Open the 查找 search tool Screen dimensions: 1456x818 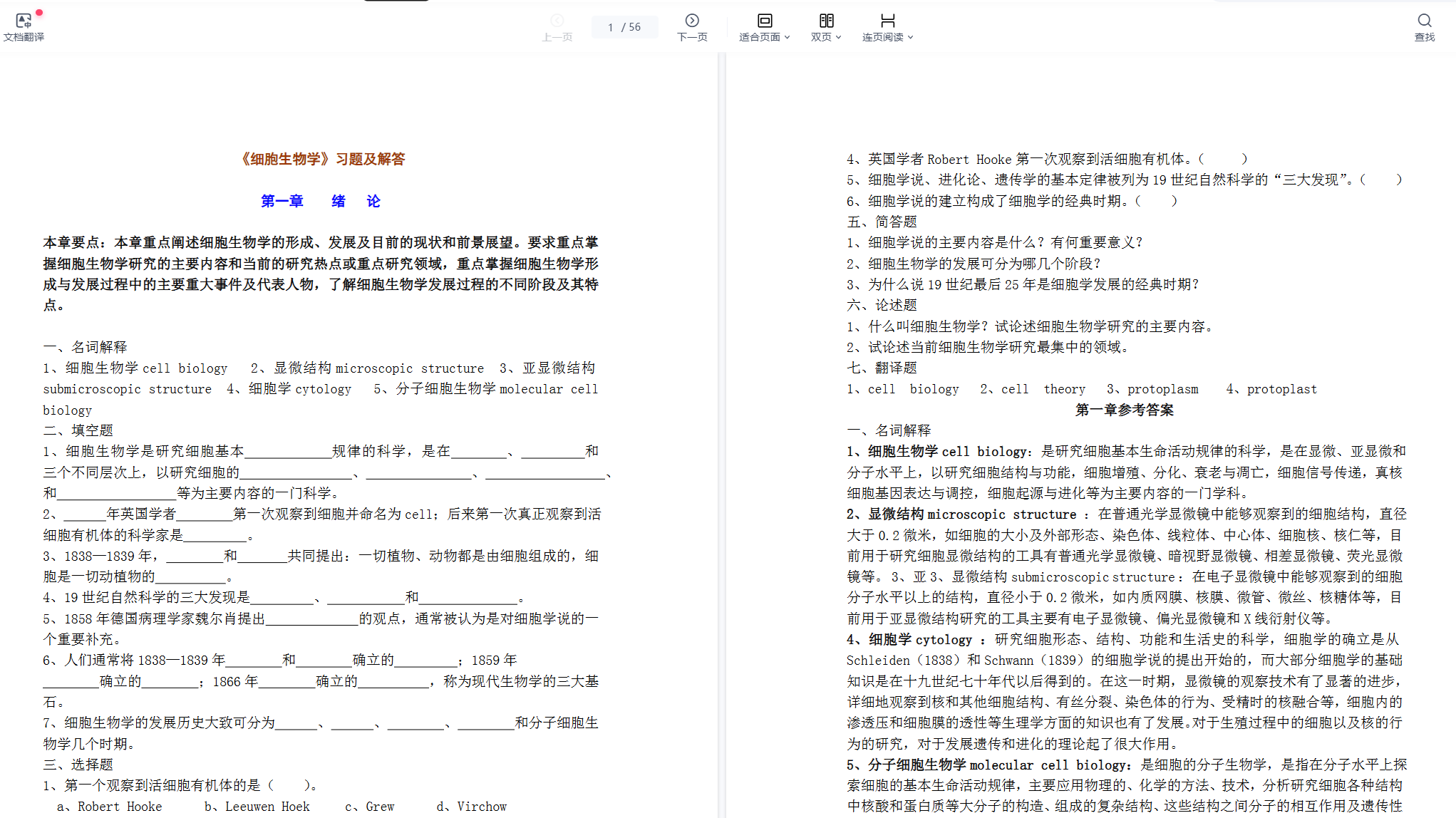pos(1424,21)
